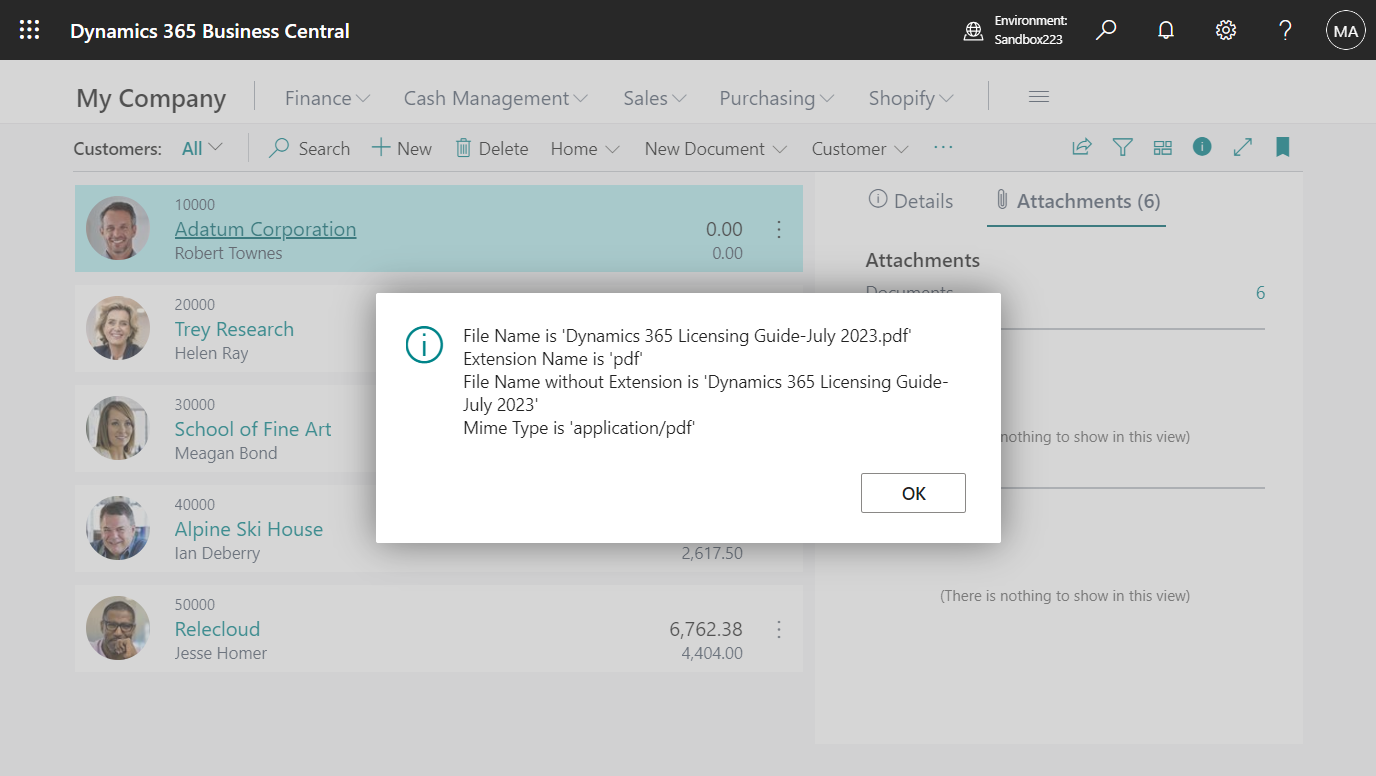Open the New Document dropdown

(714, 148)
